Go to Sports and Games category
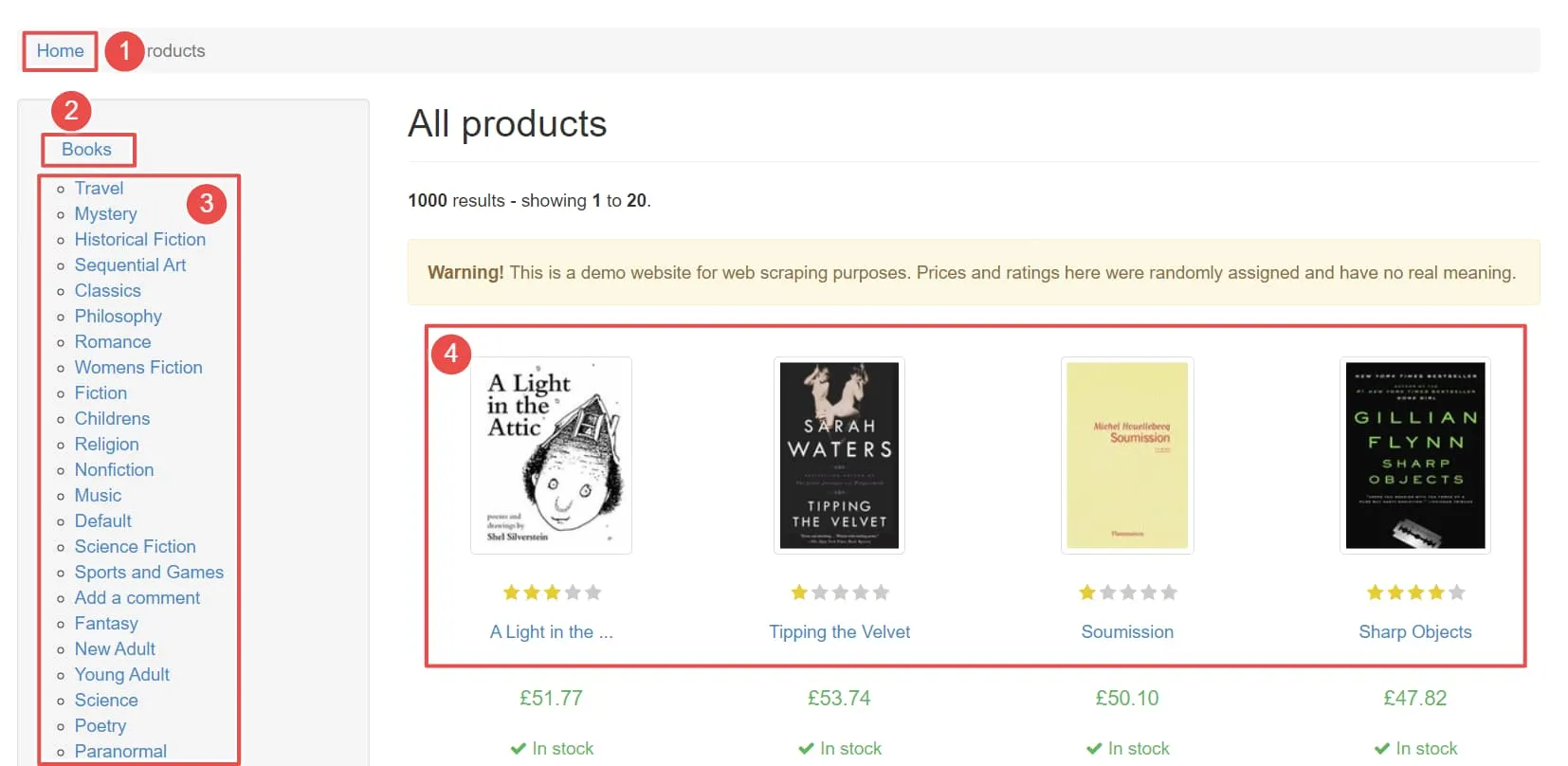This screenshot has width=1568, height=766. [149, 573]
